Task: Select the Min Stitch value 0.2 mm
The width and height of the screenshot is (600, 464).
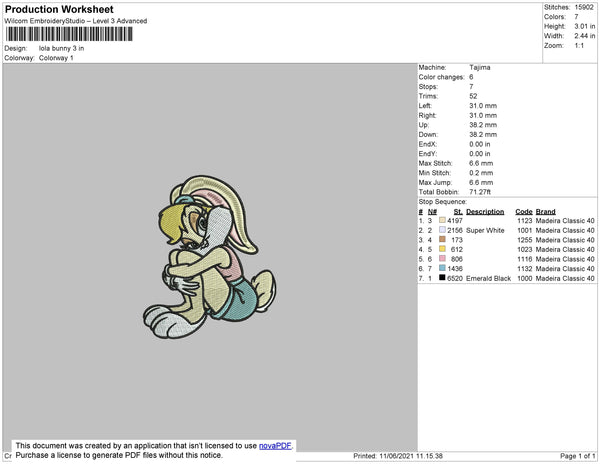Action: pos(481,173)
